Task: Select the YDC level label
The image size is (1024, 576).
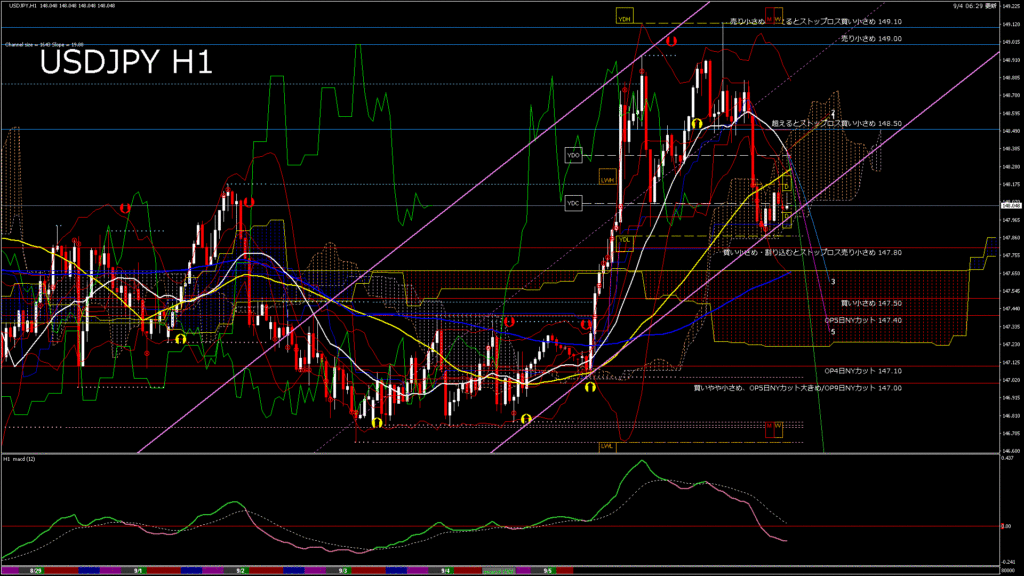Action: (573, 202)
